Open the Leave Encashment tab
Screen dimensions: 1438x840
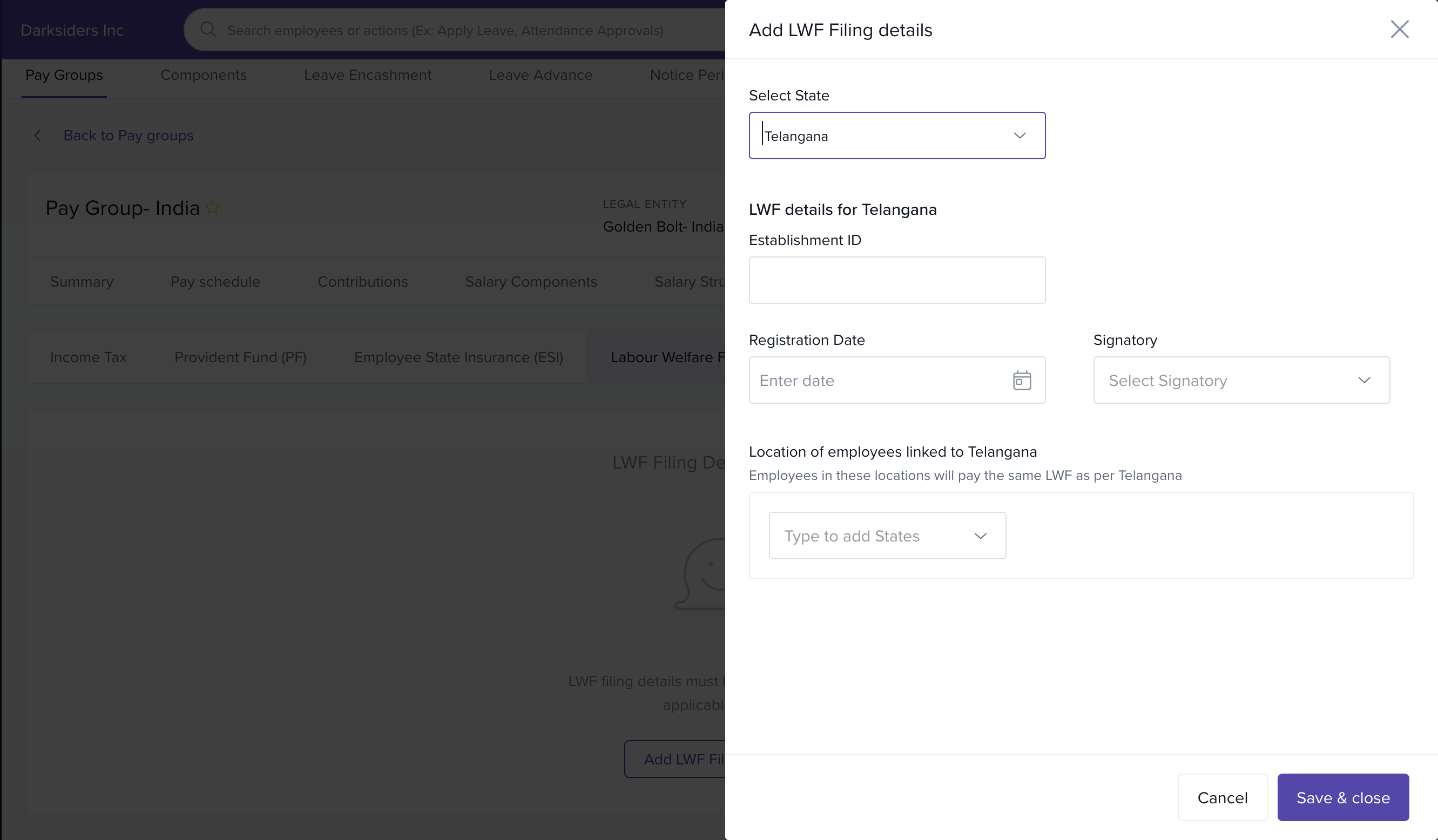pos(368,76)
